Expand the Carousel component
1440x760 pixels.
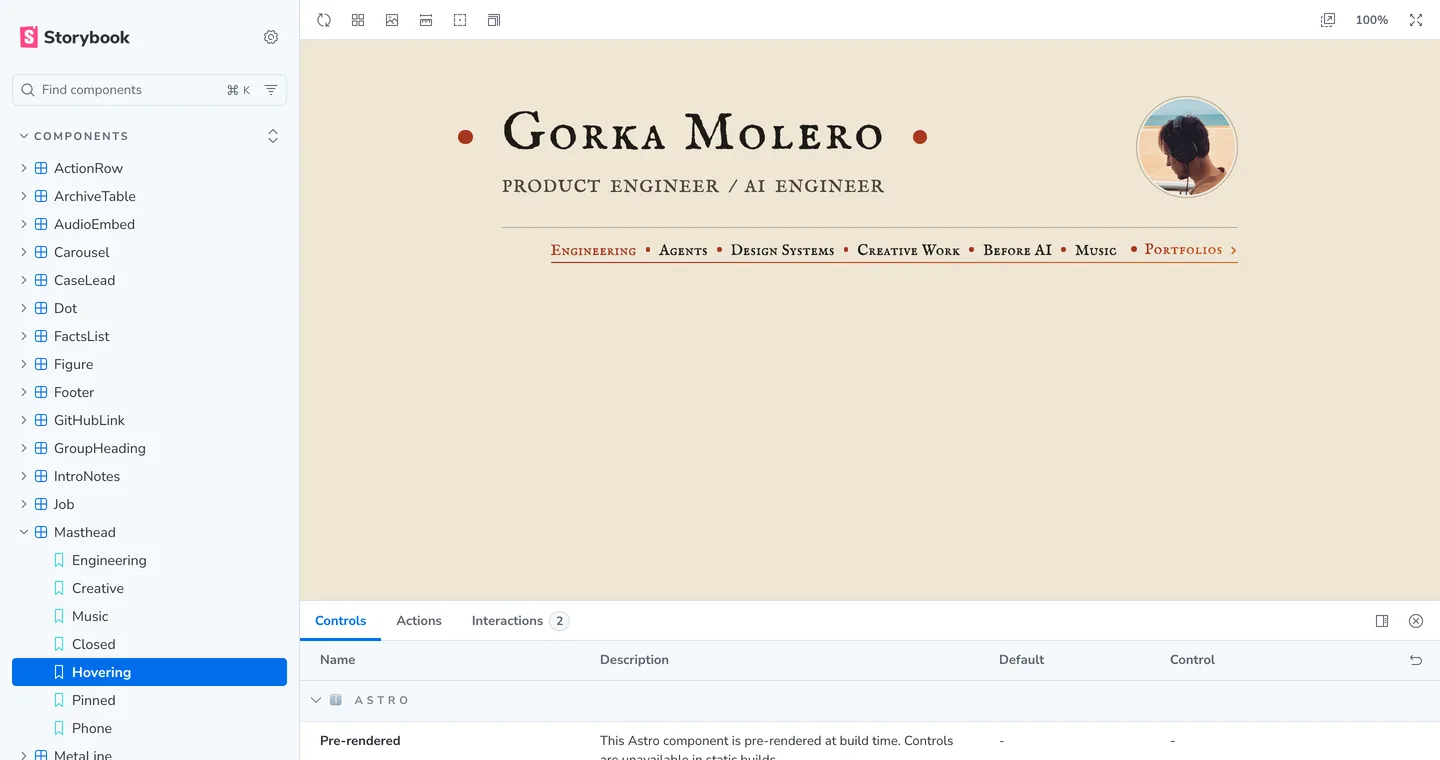(x=81, y=252)
